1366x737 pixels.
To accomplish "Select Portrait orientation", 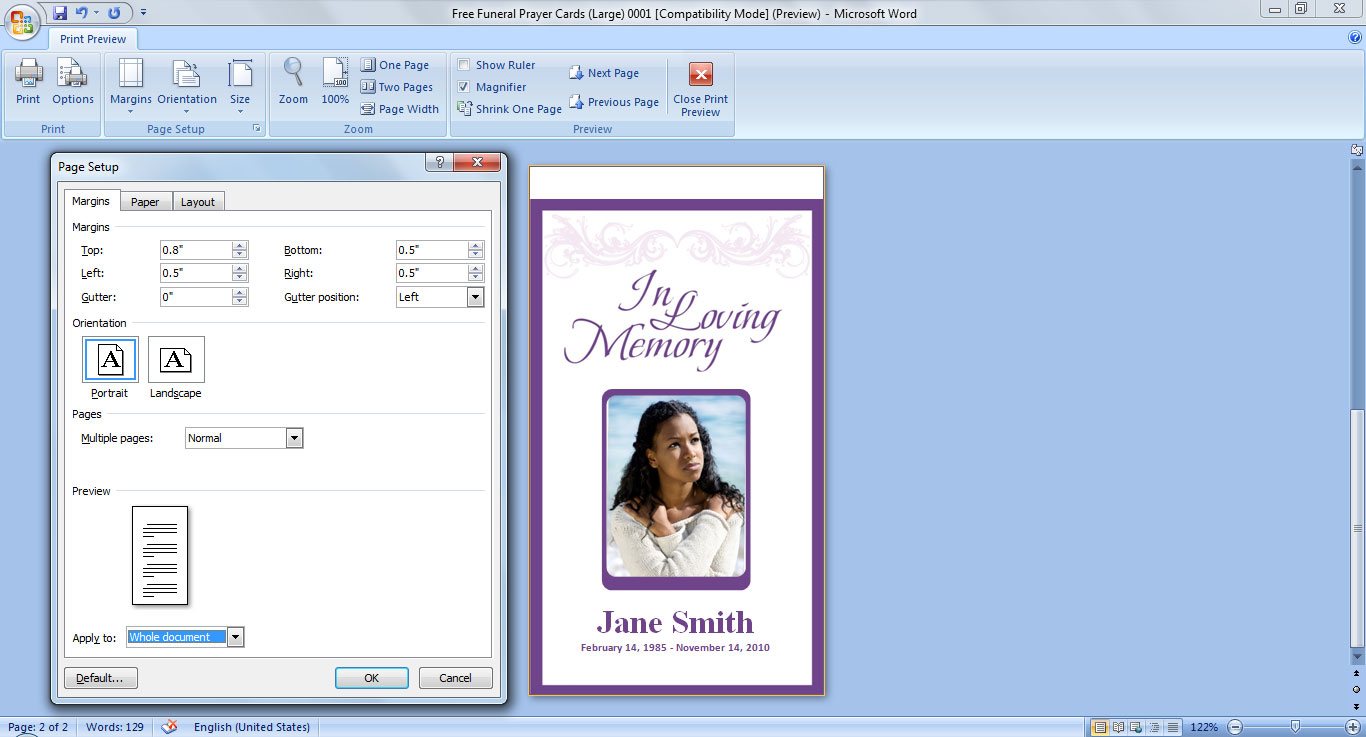I will pos(110,368).
